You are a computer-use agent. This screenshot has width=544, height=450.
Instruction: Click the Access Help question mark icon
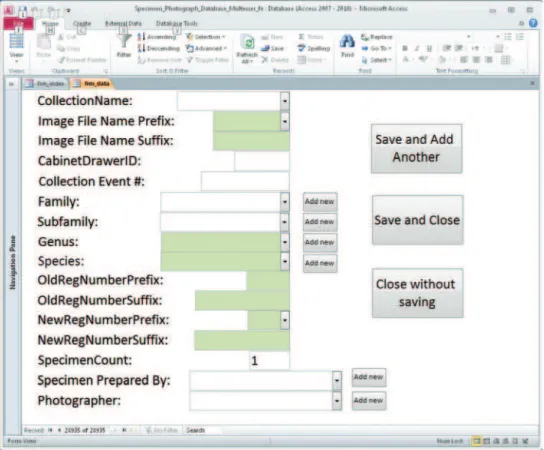pos(533,23)
